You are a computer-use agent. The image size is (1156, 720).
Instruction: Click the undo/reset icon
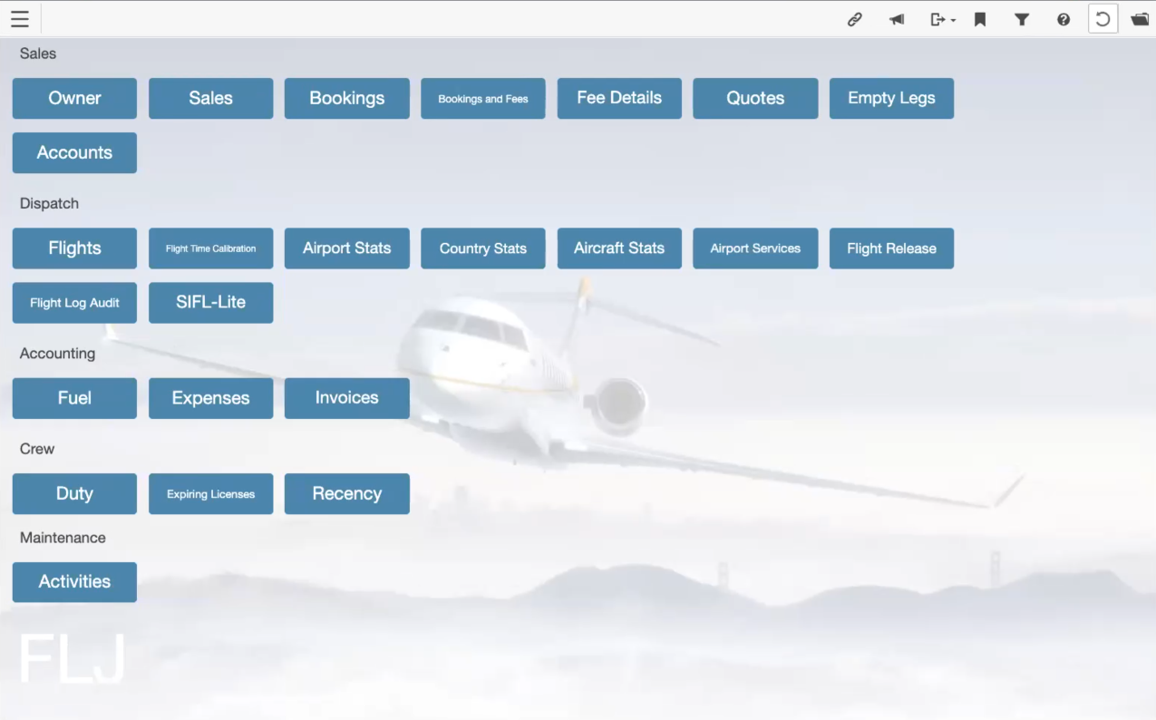[1103, 19]
